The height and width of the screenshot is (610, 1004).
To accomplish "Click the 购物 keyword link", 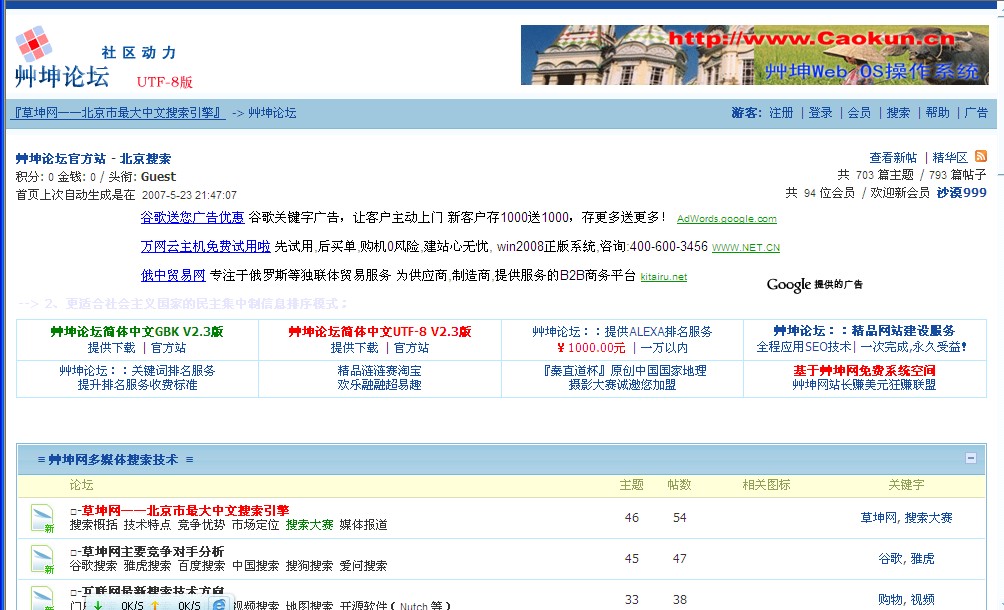I will coord(890,600).
